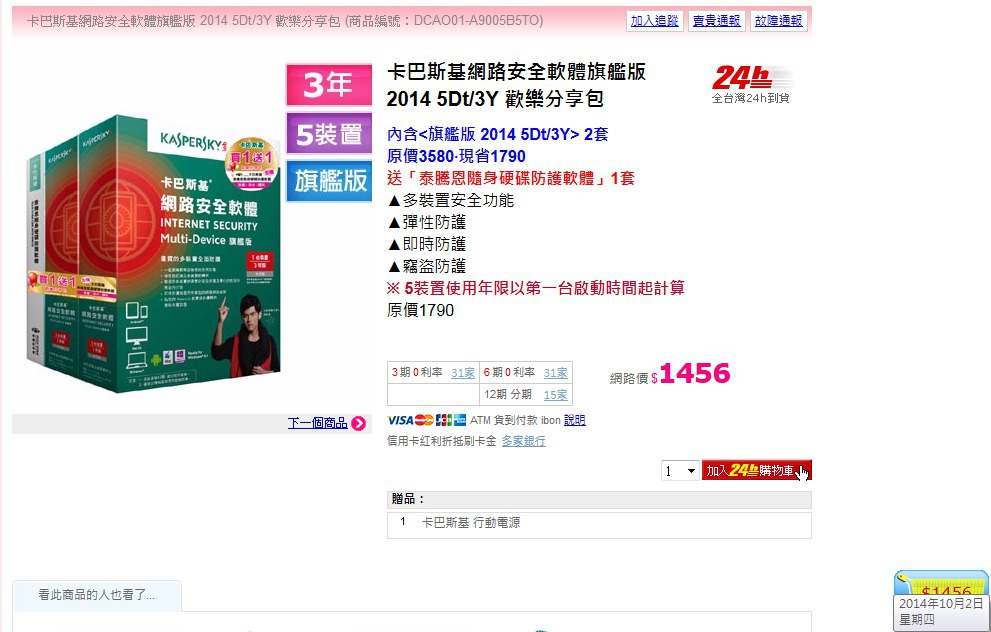This screenshot has height=632, width=991.
Task: Click the VISA payment icon
Action: click(400, 420)
